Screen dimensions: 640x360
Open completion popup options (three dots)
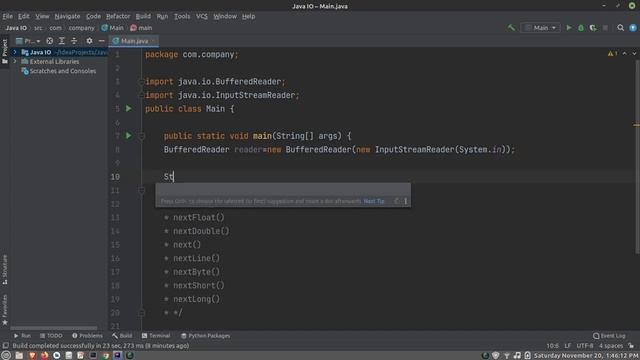405,201
